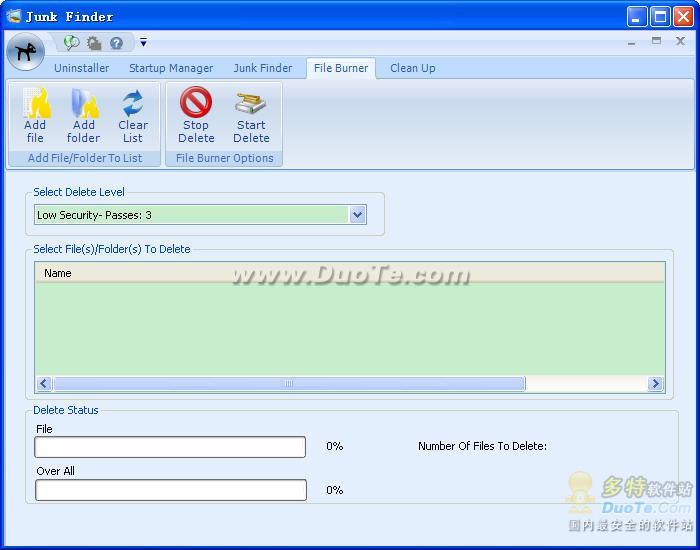This screenshot has height=550, width=700.
Task: Expand the quick access toolbar customize arrow
Action: (x=143, y=42)
